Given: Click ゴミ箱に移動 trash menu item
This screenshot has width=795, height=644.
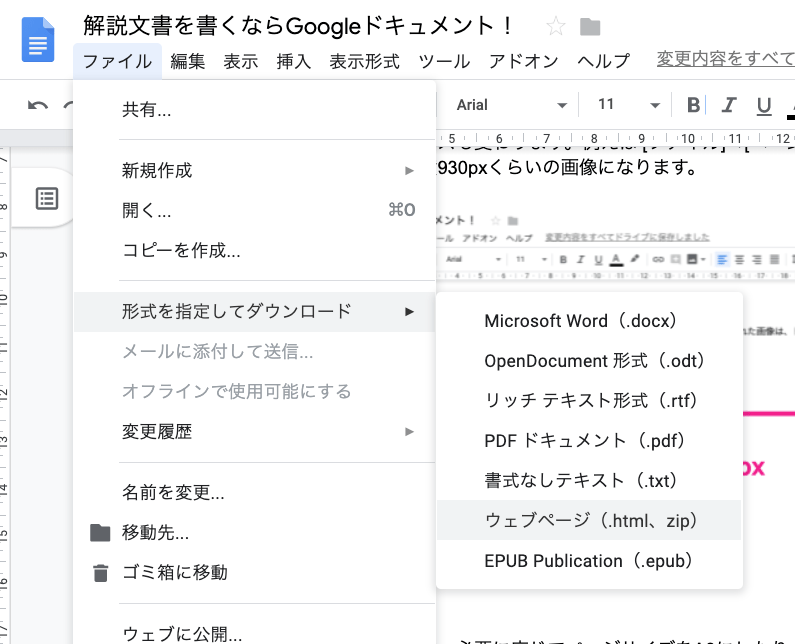Looking at the screenshot, I should 174,572.
